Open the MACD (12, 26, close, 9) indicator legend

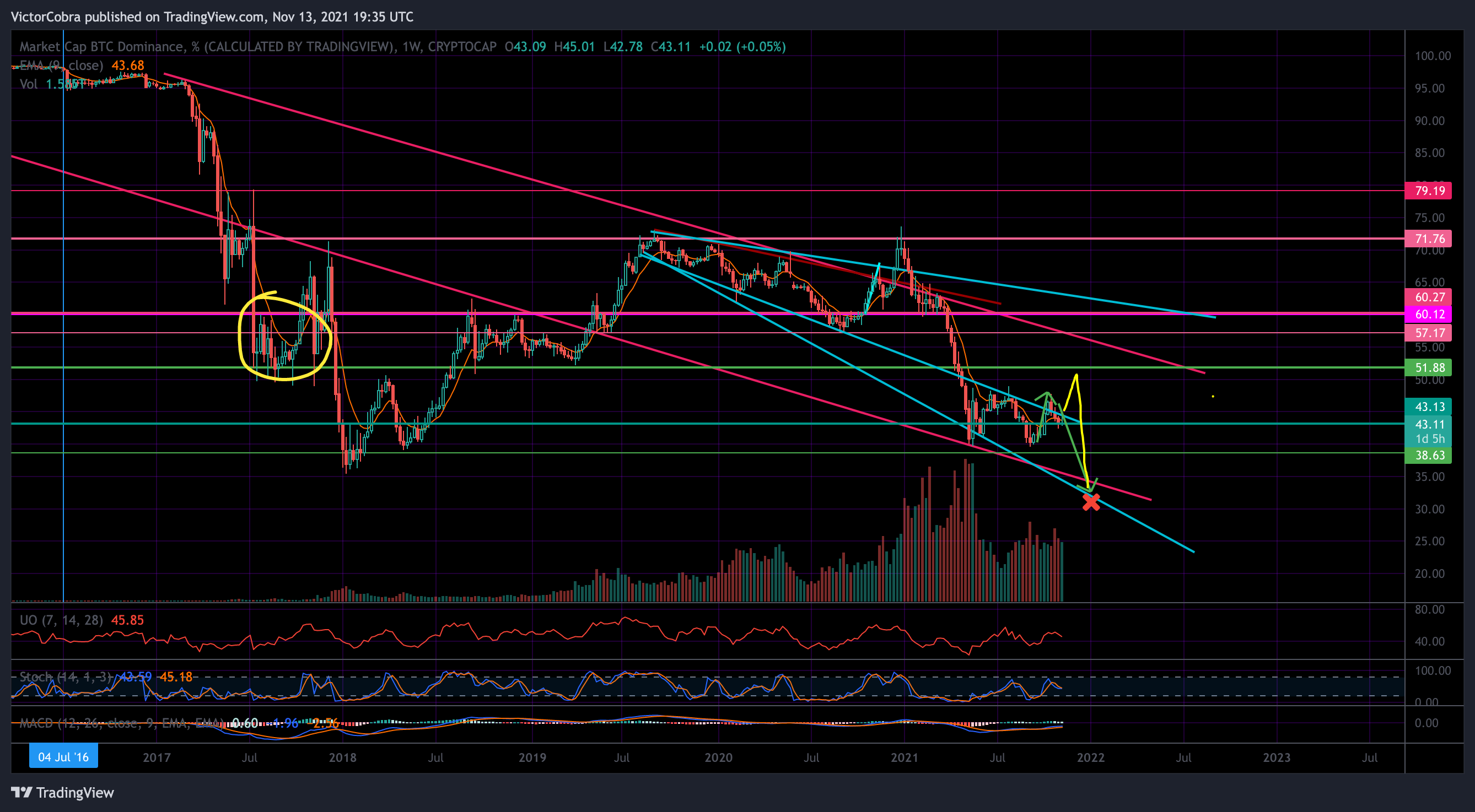pos(121,723)
